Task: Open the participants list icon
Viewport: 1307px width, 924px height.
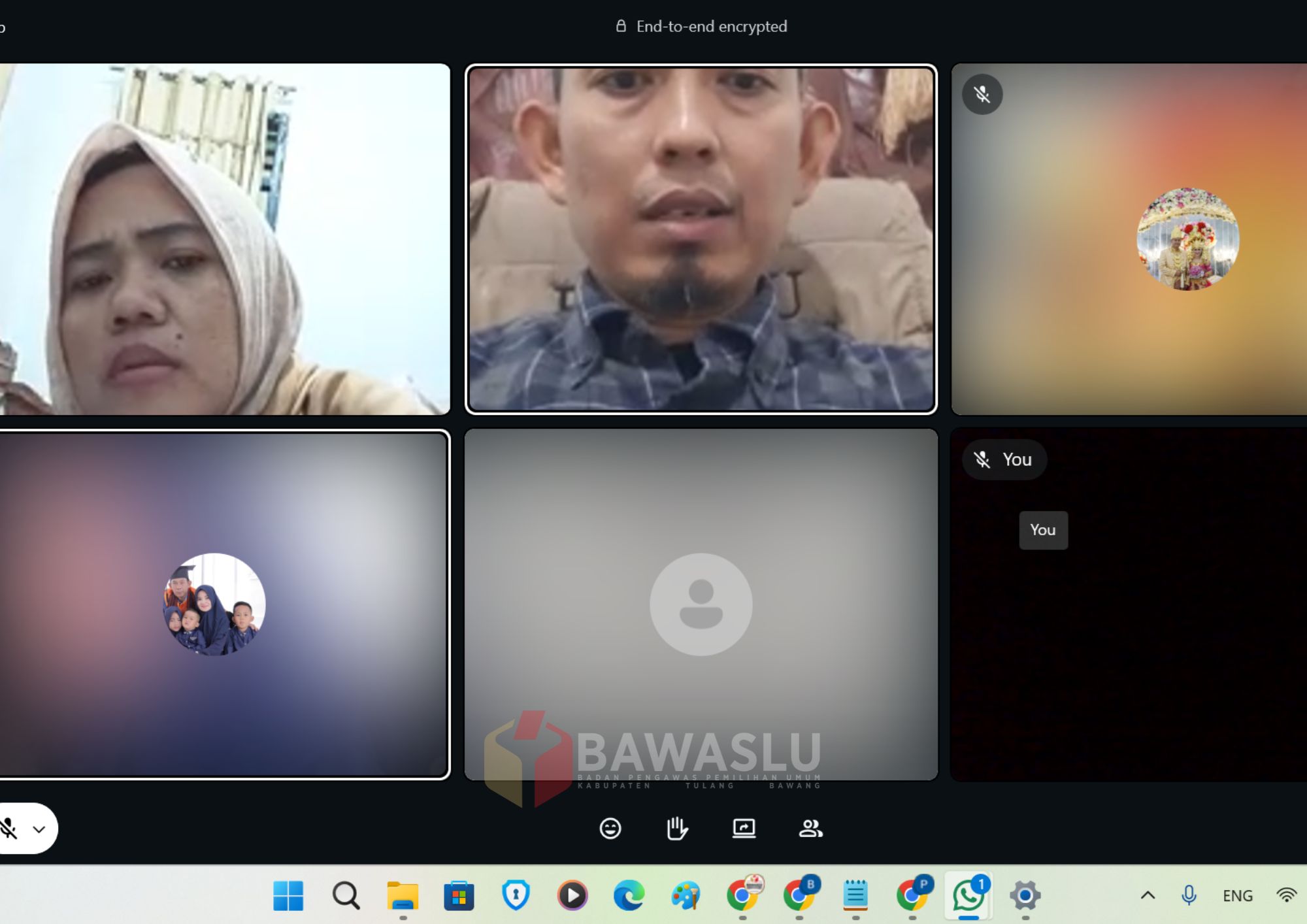Action: click(x=810, y=829)
